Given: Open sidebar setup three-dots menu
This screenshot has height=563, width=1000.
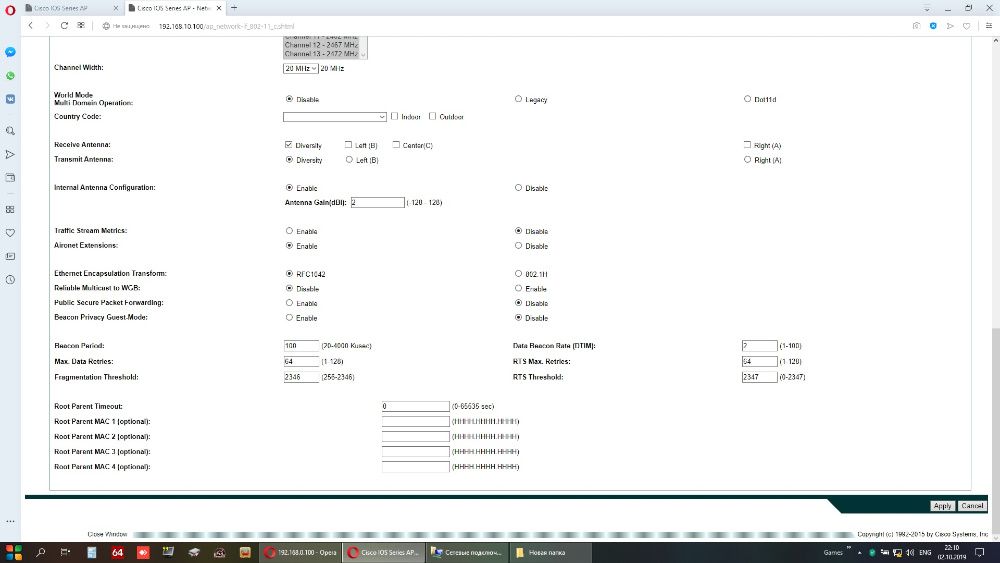Looking at the screenshot, I should (x=10, y=522).
